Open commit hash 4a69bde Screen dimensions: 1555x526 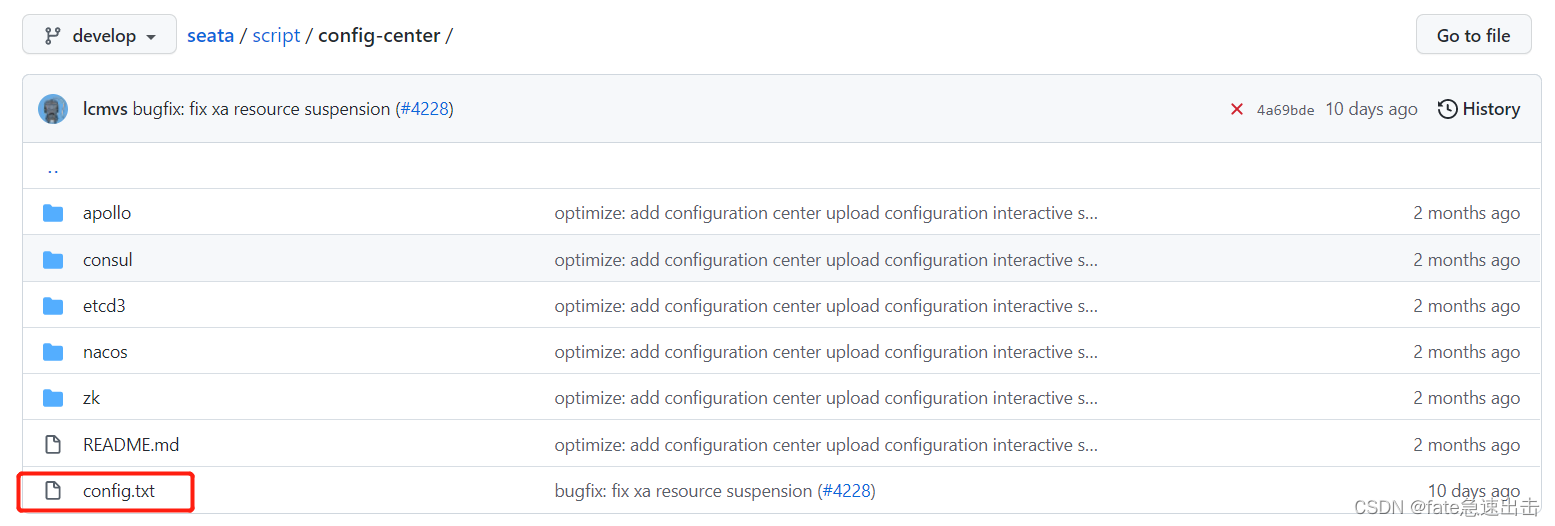[x=1285, y=110]
